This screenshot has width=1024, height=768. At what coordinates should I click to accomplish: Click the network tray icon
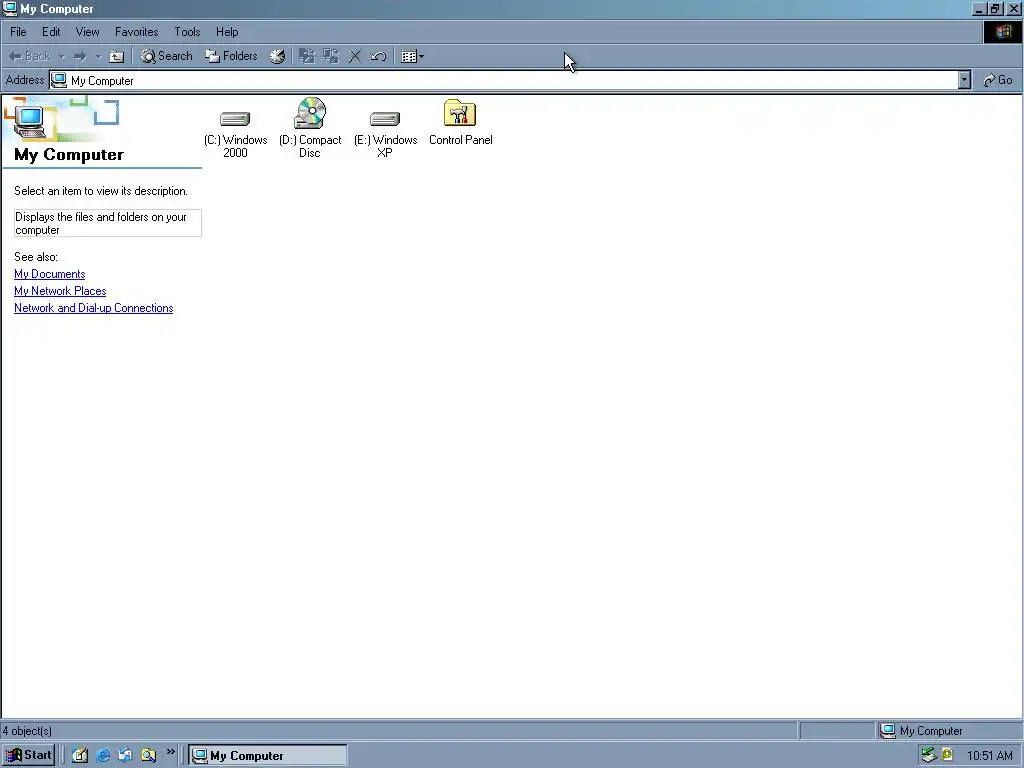[929, 756]
